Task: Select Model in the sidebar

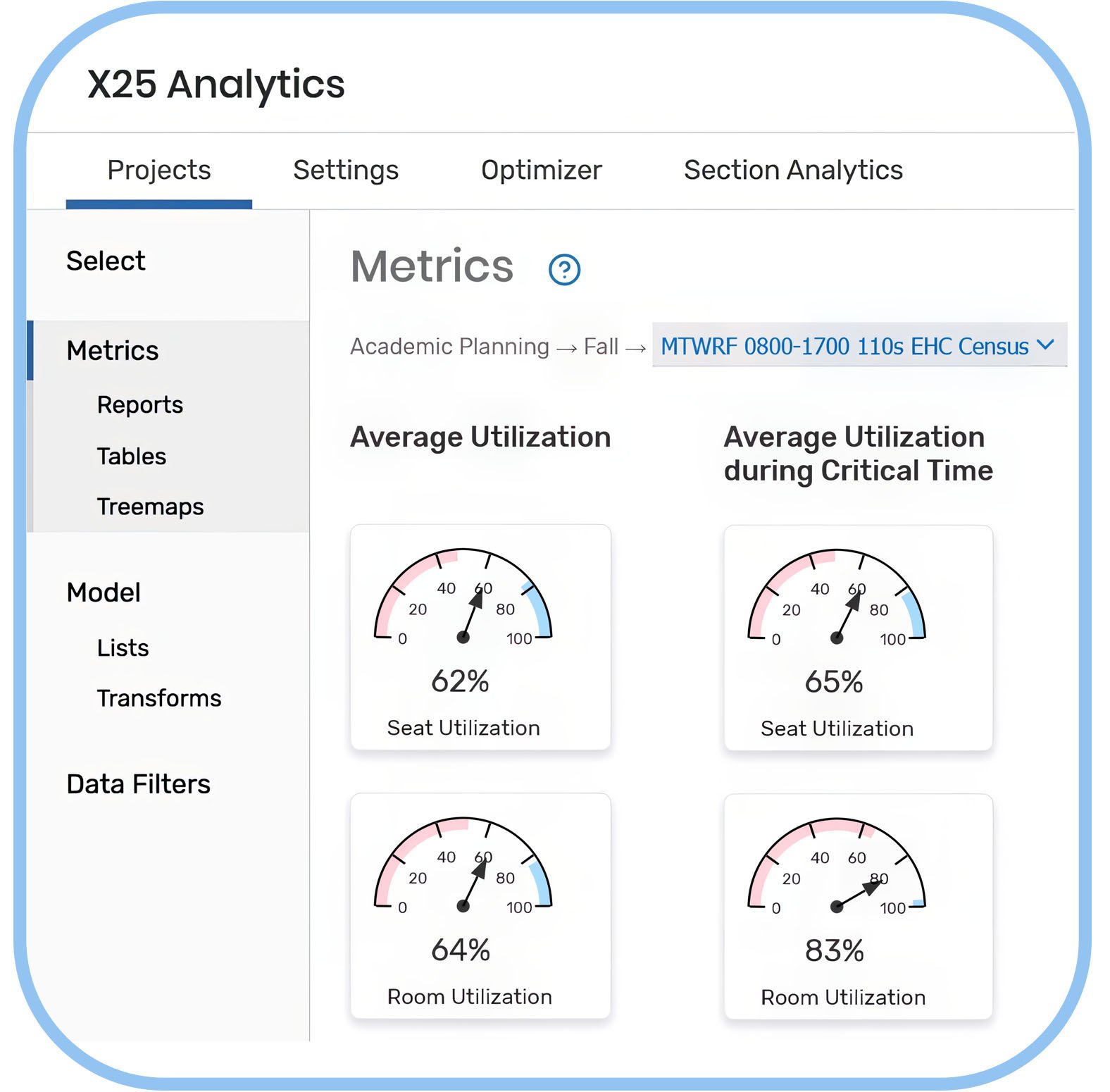Action: pos(104,592)
